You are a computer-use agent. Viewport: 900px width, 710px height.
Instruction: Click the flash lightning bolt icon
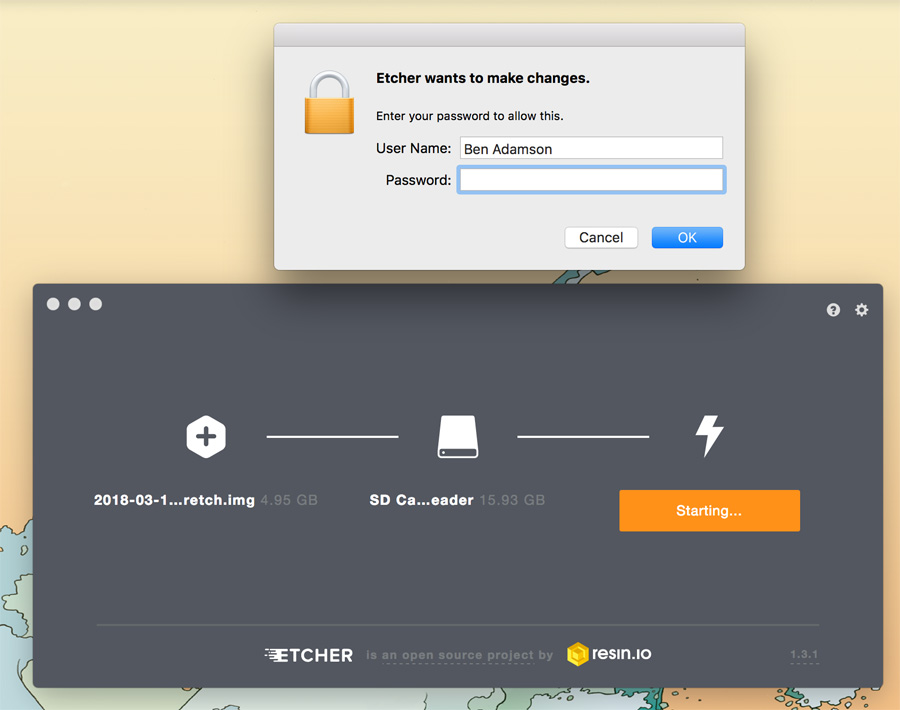(x=709, y=436)
